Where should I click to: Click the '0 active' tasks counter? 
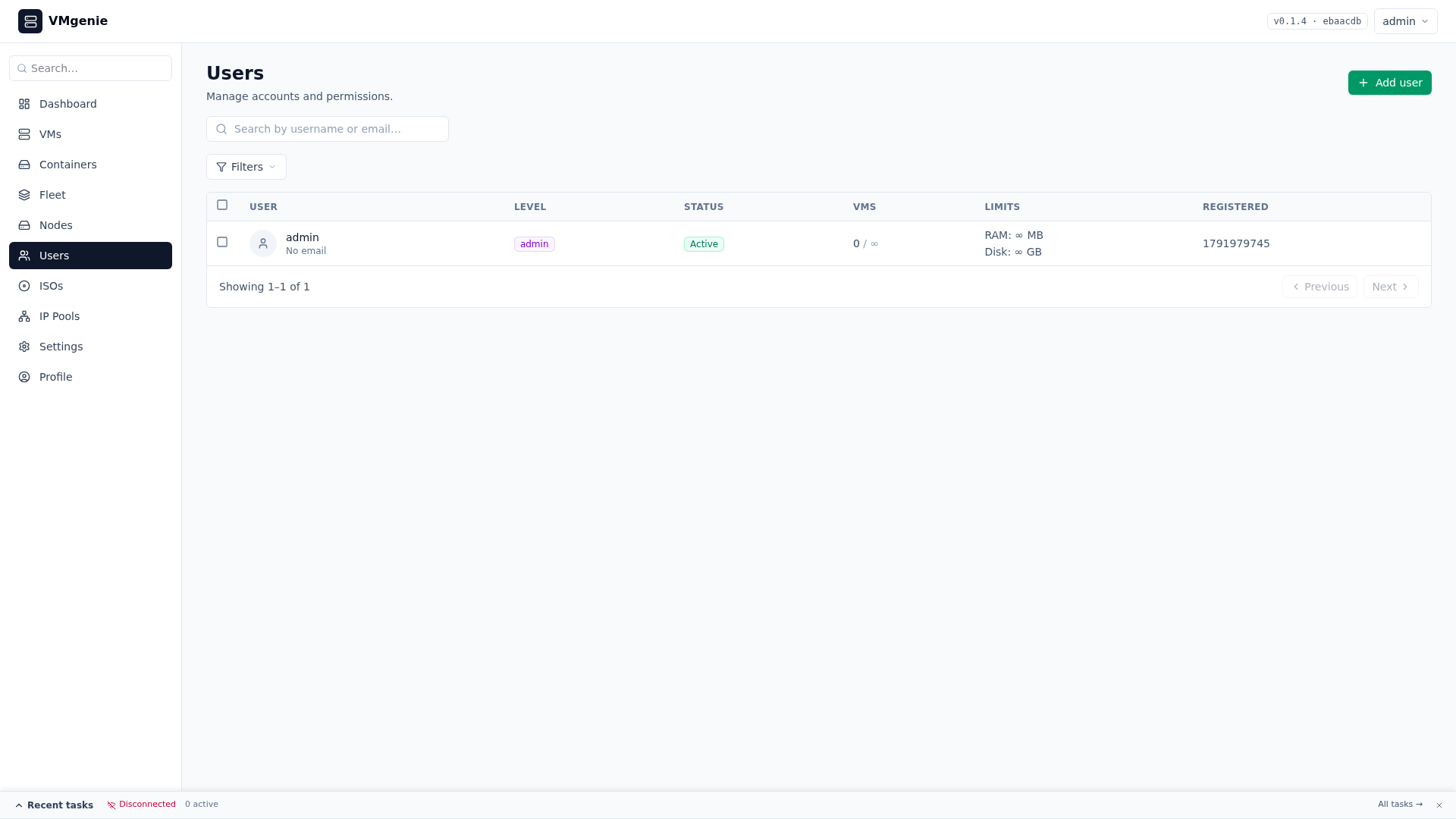(x=202, y=805)
